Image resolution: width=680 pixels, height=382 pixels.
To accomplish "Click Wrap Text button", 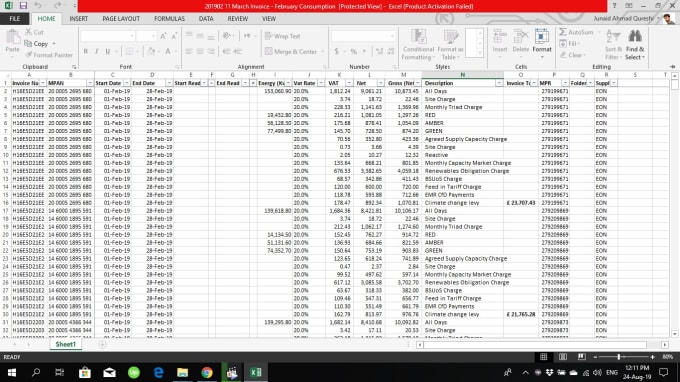I will (x=282, y=36).
